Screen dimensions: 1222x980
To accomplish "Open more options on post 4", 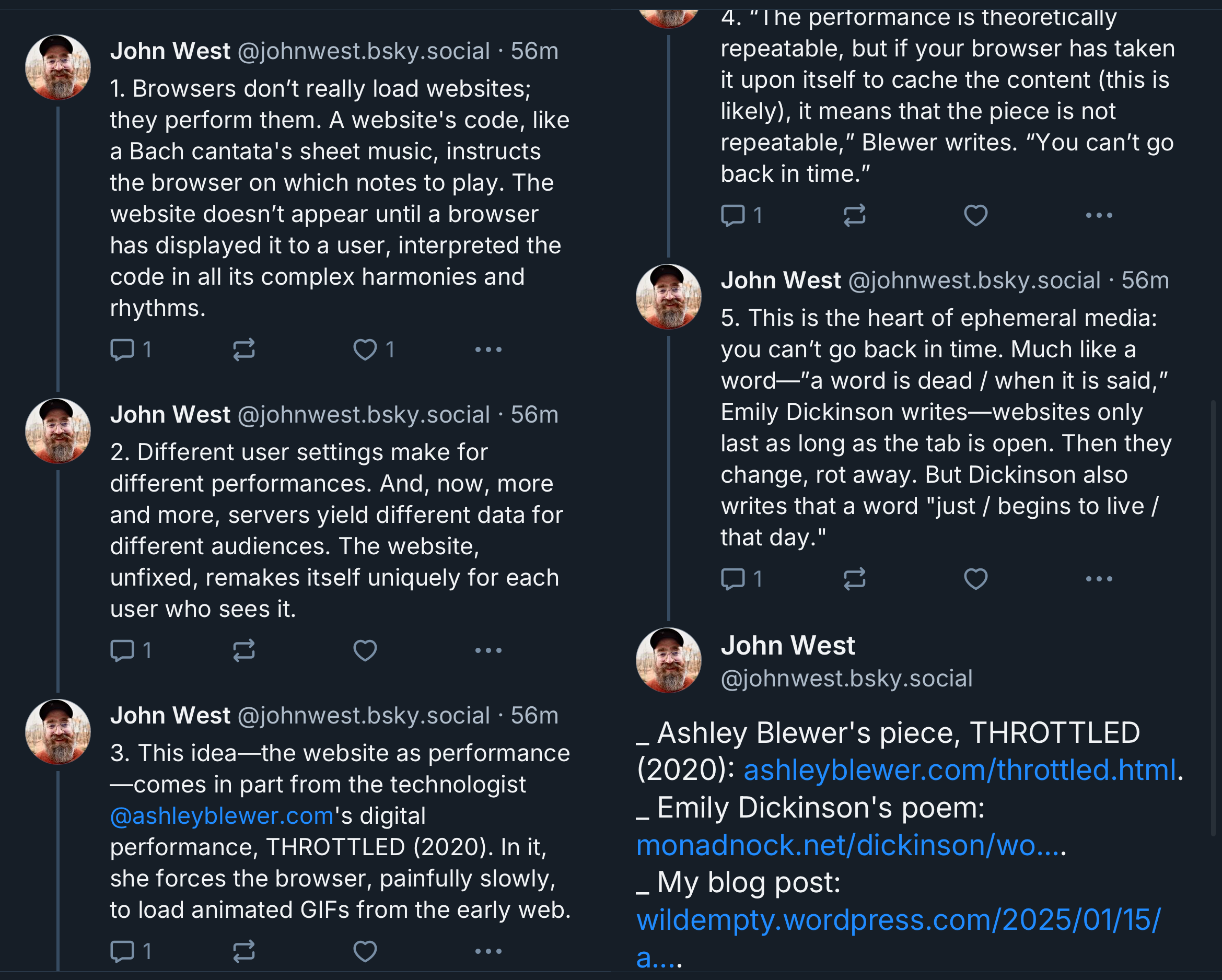I will tap(1098, 215).
